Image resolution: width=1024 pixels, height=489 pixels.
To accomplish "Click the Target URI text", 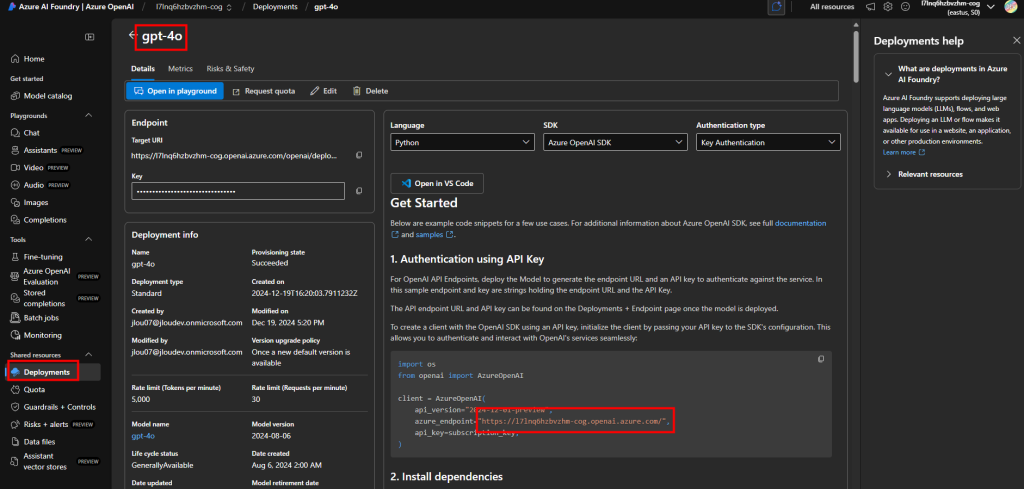I will pyautogui.click(x=235, y=156).
